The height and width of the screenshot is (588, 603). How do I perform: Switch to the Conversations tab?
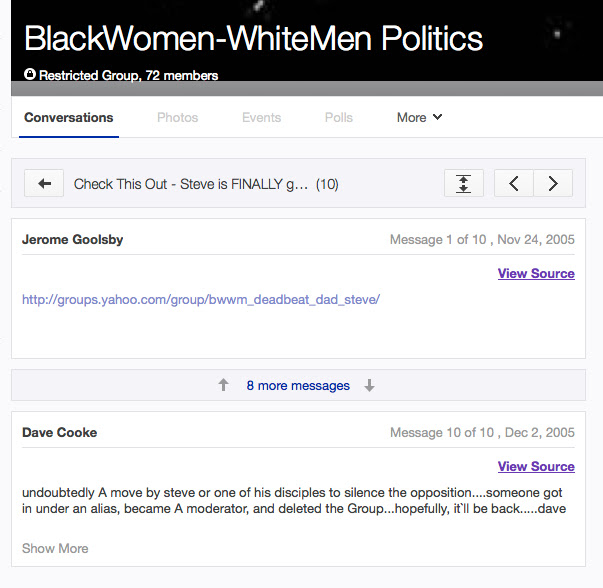tap(68, 117)
